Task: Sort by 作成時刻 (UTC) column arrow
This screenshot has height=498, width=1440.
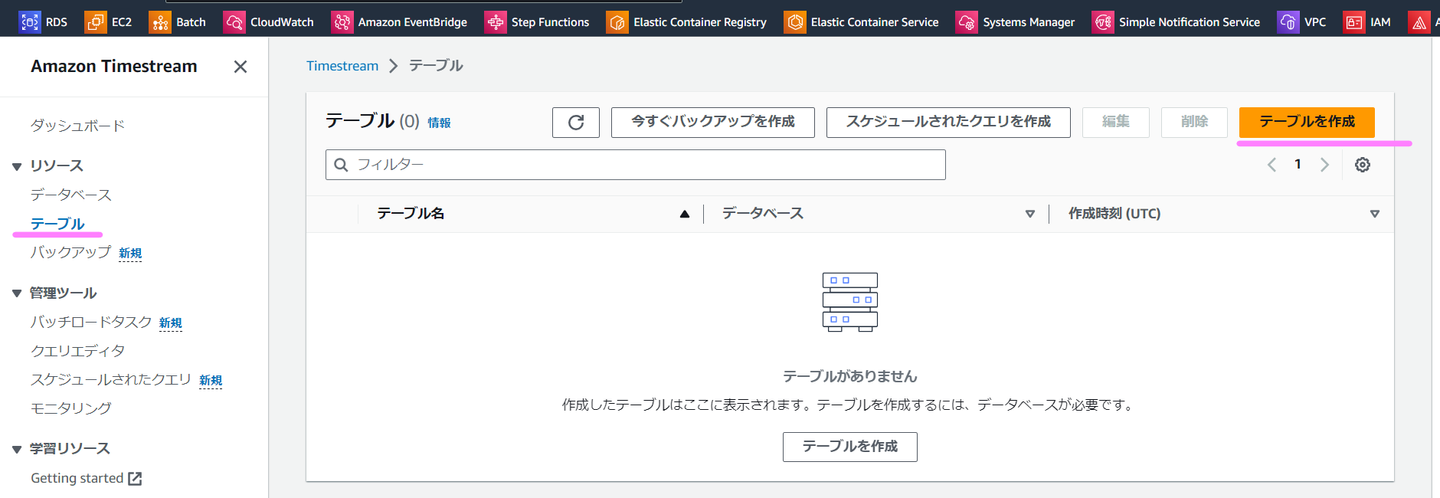Action: pos(1375,214)
